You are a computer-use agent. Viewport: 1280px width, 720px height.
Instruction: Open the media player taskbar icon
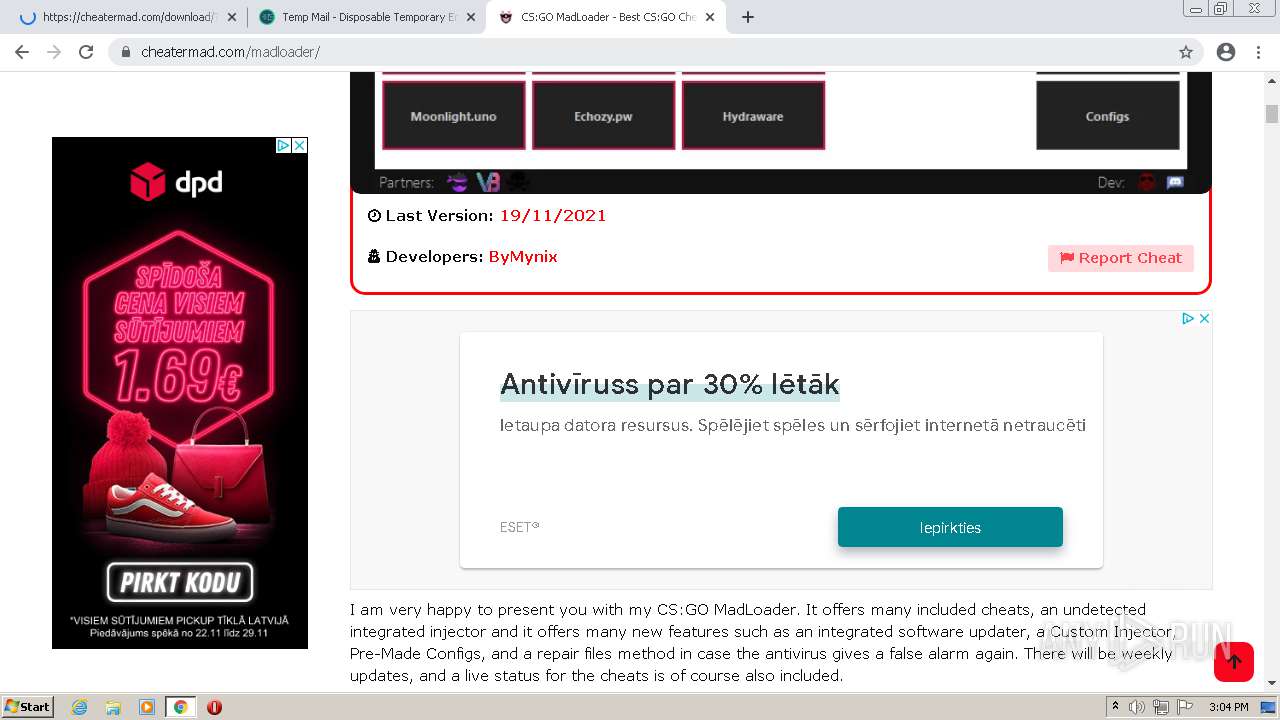tap(147, 707)
